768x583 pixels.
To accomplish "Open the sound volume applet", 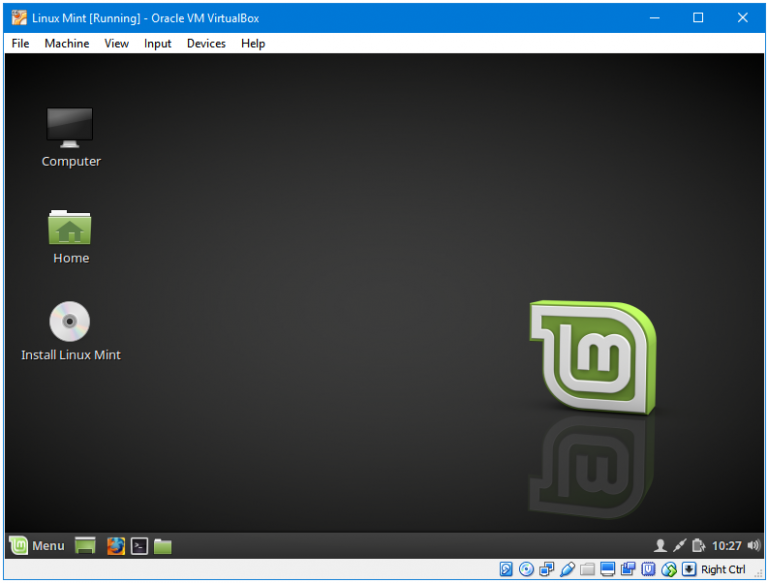I will pyautogui.click(x=753, y=545).
